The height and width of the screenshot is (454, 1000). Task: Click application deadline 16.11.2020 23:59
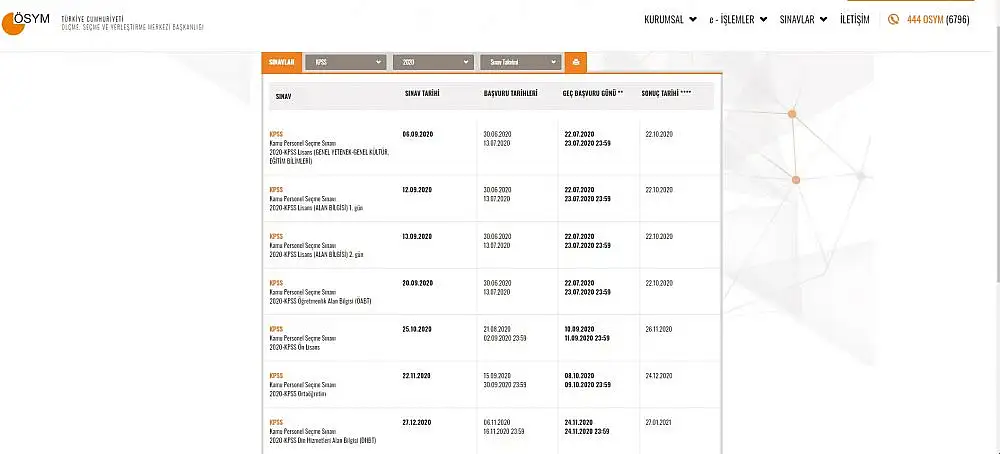[504, 431]
